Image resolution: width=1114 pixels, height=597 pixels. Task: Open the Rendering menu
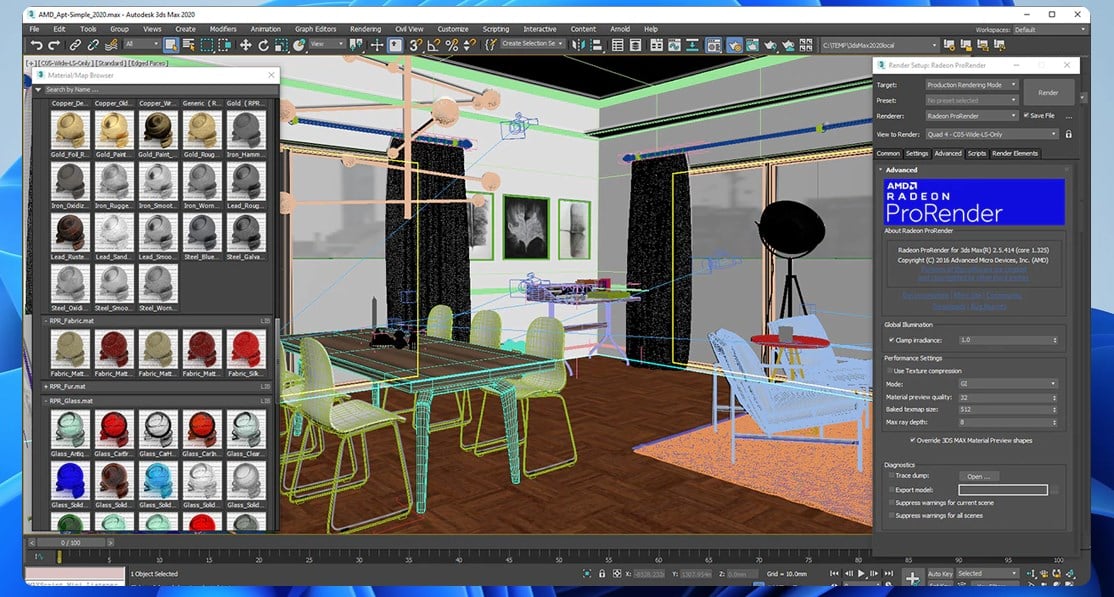pyautogui.click(x=365, y=29)
